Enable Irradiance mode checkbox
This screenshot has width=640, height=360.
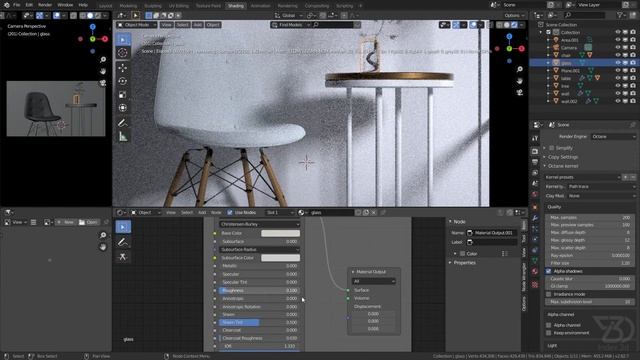coord(549,294)
